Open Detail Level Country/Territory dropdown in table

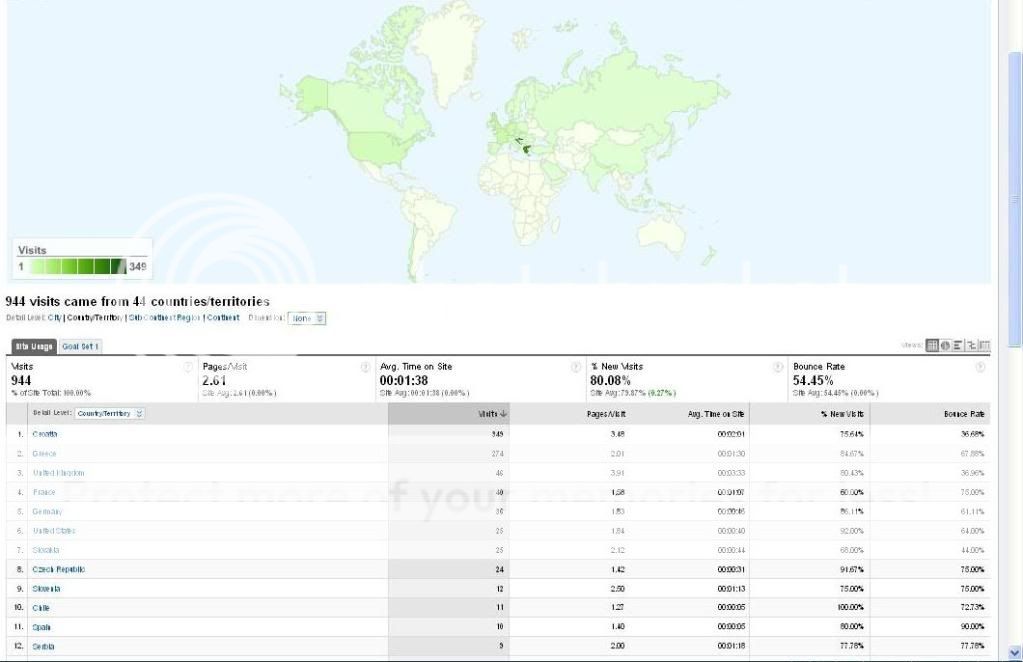[110, 414]
